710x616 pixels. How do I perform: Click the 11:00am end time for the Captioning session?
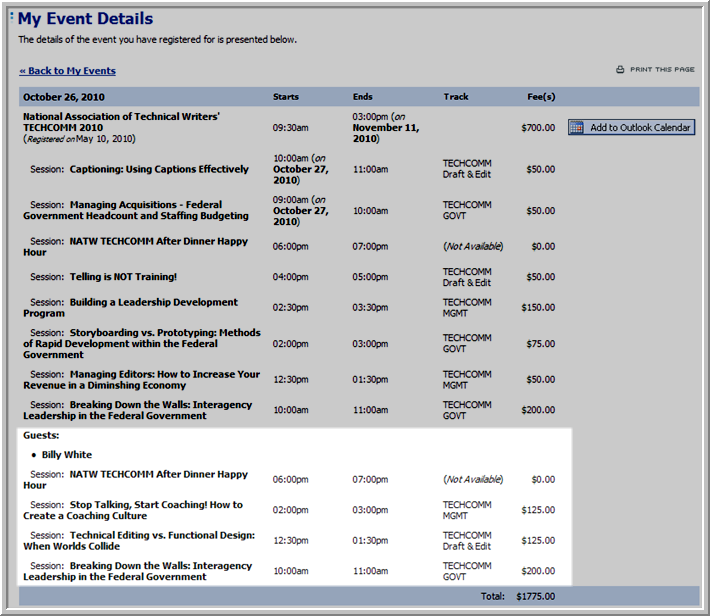[370, 169]
